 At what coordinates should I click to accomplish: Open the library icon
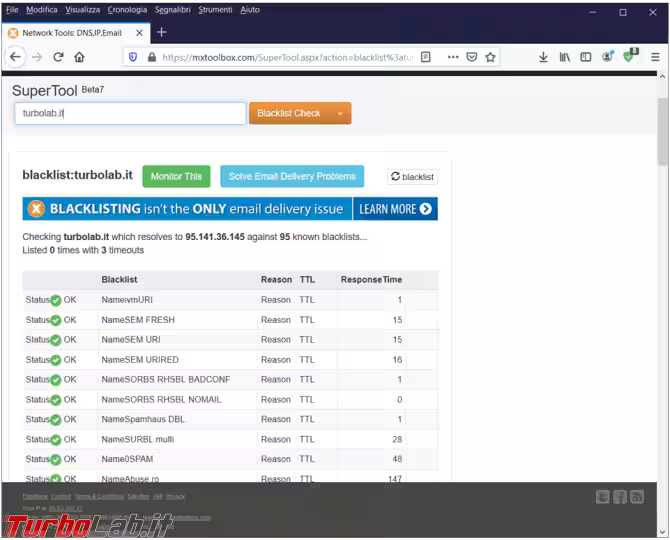tap(564, 57)
